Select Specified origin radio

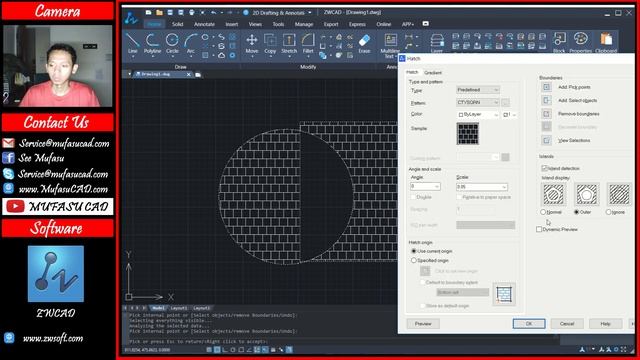[x=413, y=260]
